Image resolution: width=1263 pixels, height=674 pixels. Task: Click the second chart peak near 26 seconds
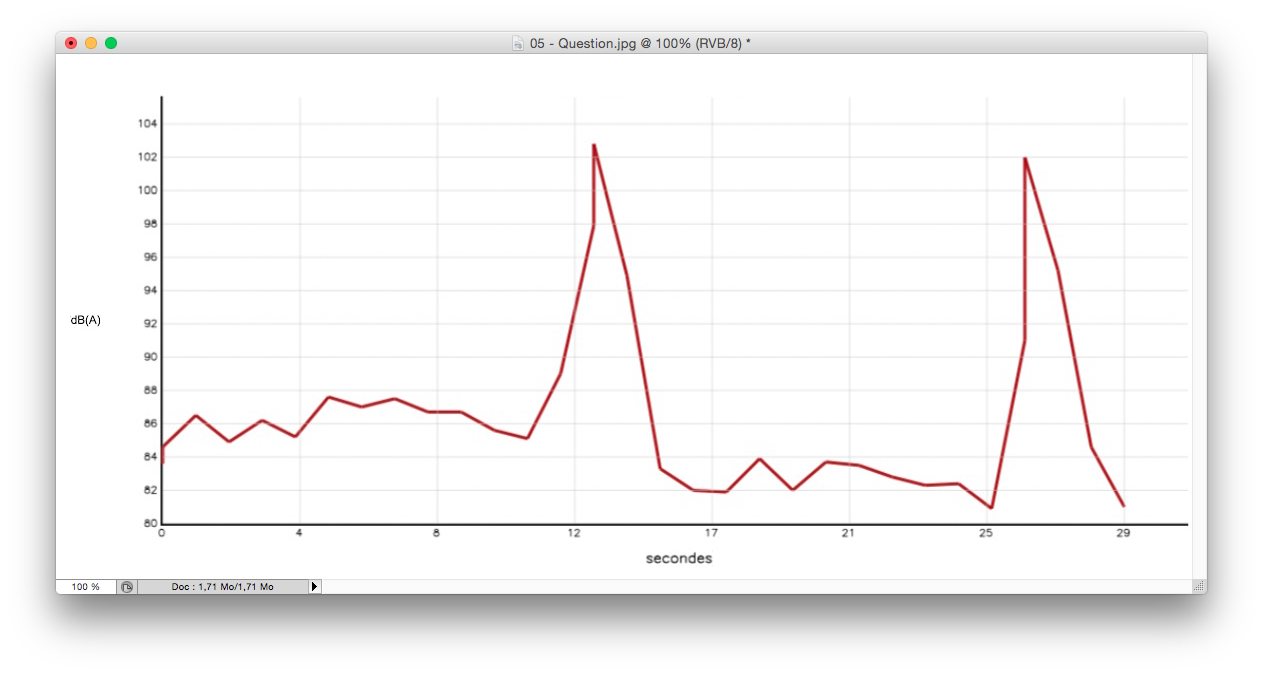point(1025,159)
